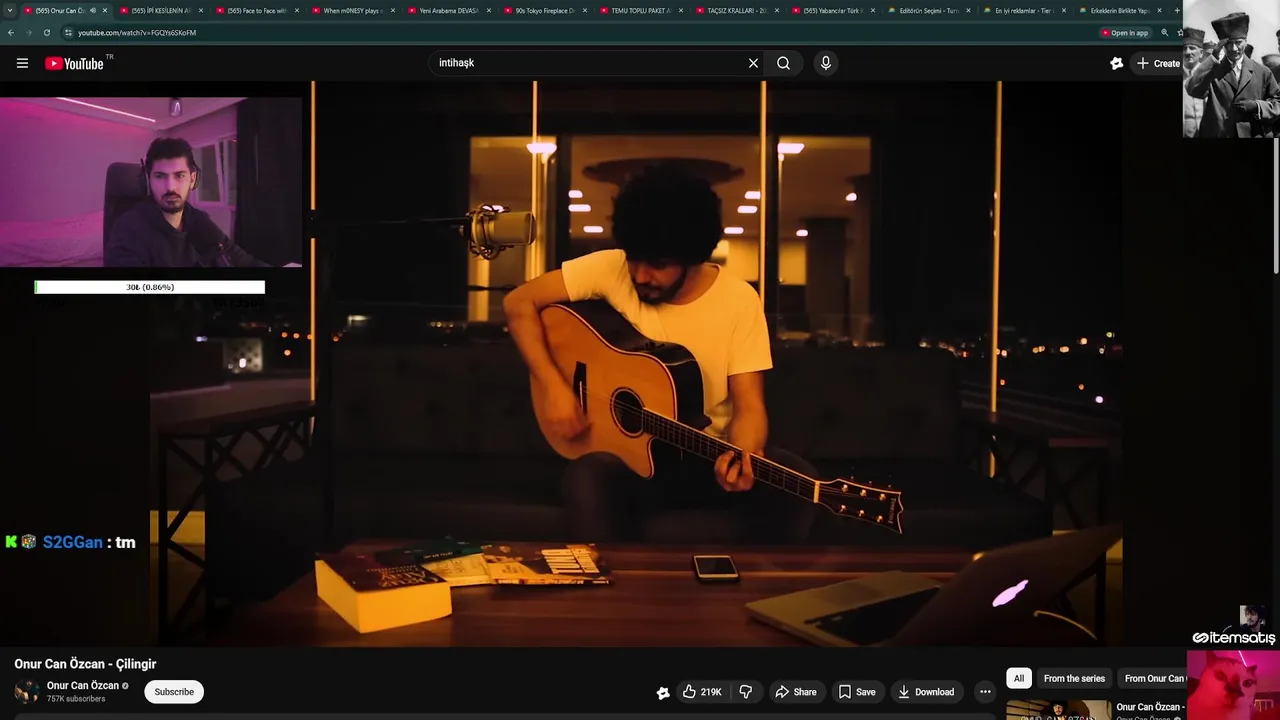Open the YouTube hamburger guide menu
The height and width of the screenshot is (720, 1280).
pos(22,63)
